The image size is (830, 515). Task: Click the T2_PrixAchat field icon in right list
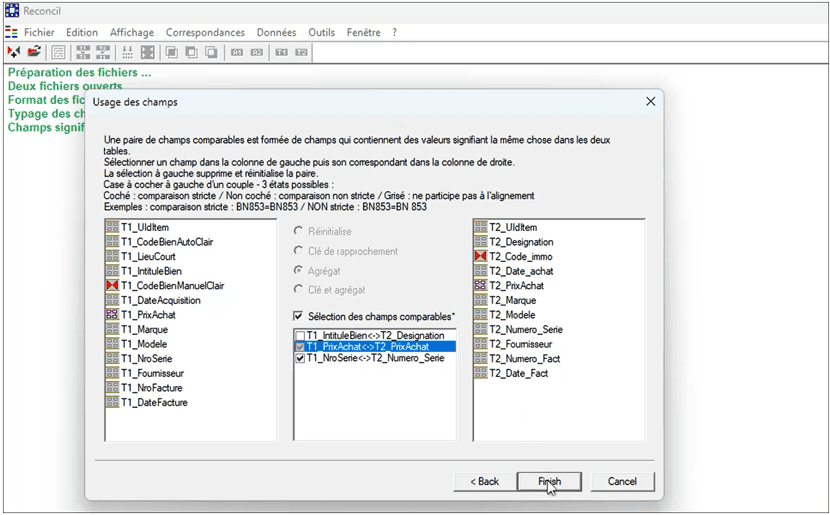(x=481, y=286)
